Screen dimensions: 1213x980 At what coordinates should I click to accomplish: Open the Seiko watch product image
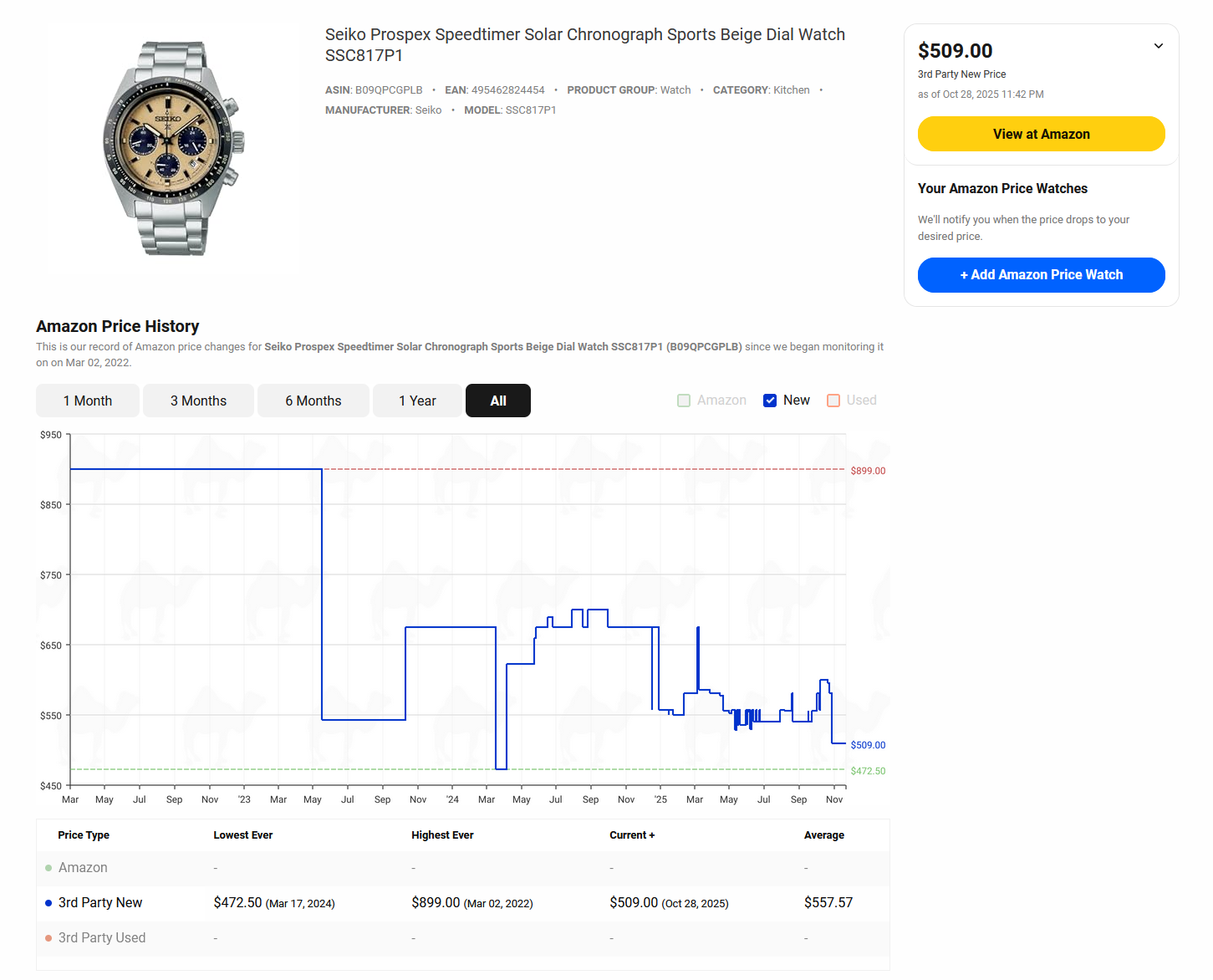[172, 149]
